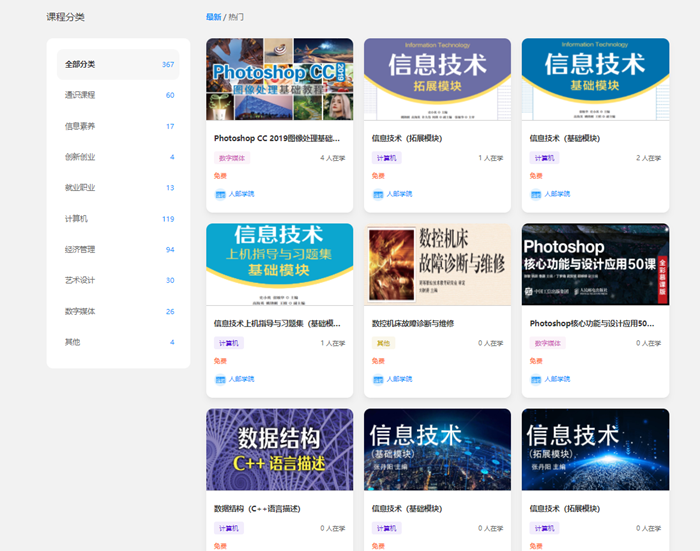Open the 数控机床 故障诊断与维修 cover image

tap(438, 264)
